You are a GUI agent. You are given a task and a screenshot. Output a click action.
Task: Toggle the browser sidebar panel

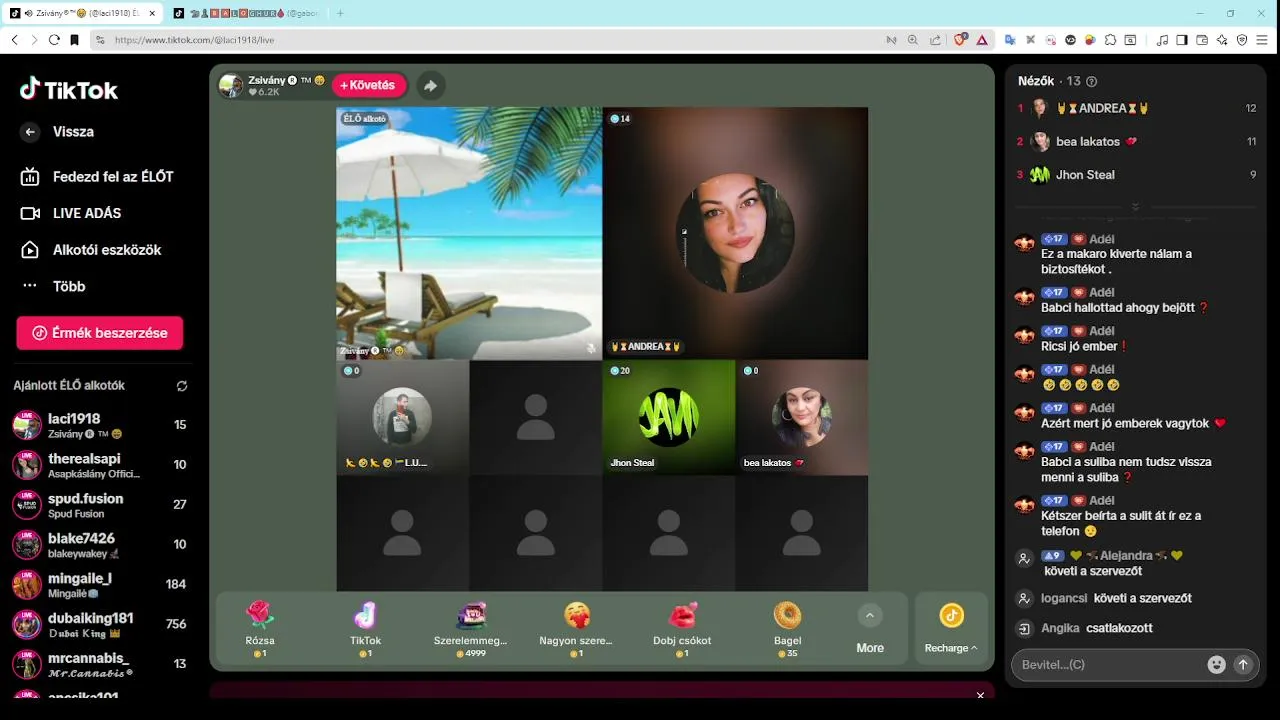(x=1182, y=40)
